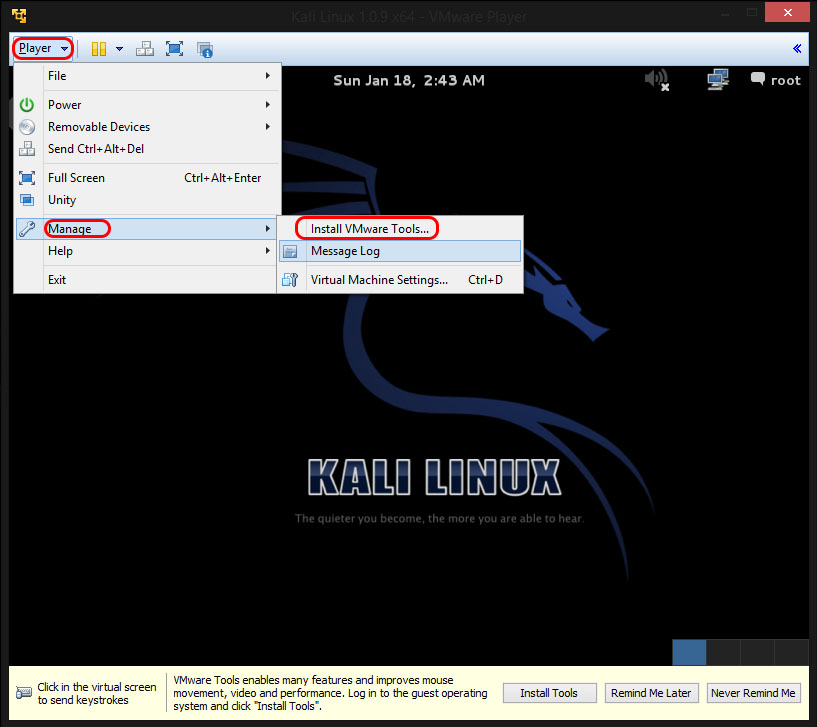Expand the Manage submenu arrow
817x727 pixels.
[268, 229]
